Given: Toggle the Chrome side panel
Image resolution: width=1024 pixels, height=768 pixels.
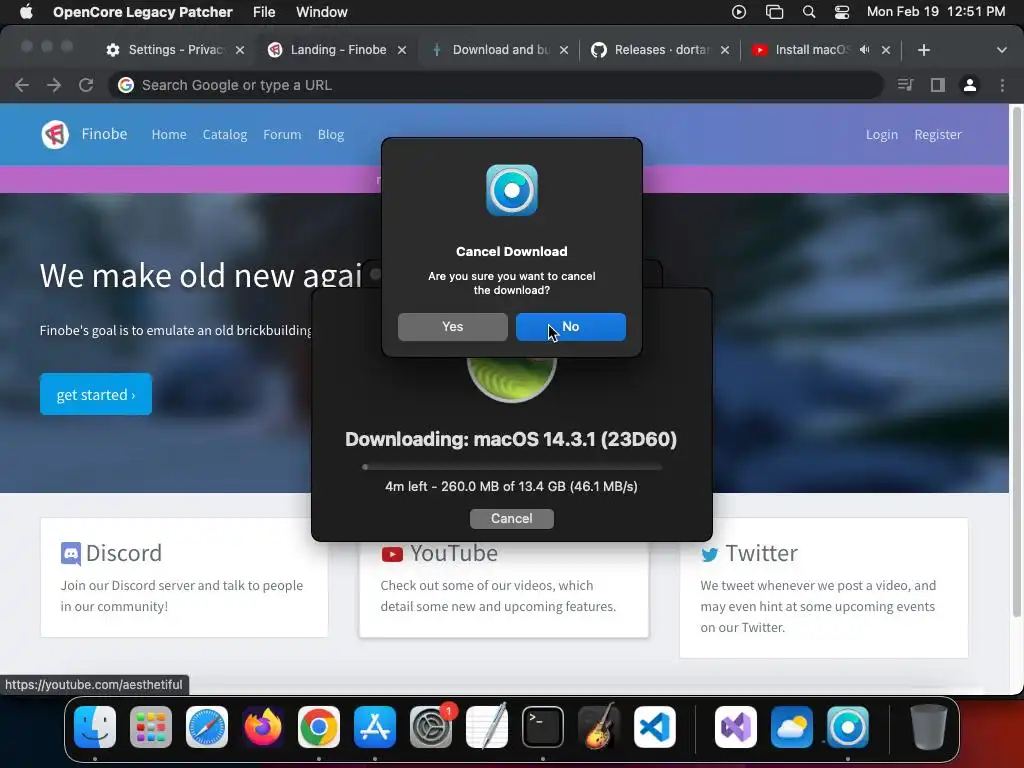Looking at the screenshot, I should pos(938,85).
